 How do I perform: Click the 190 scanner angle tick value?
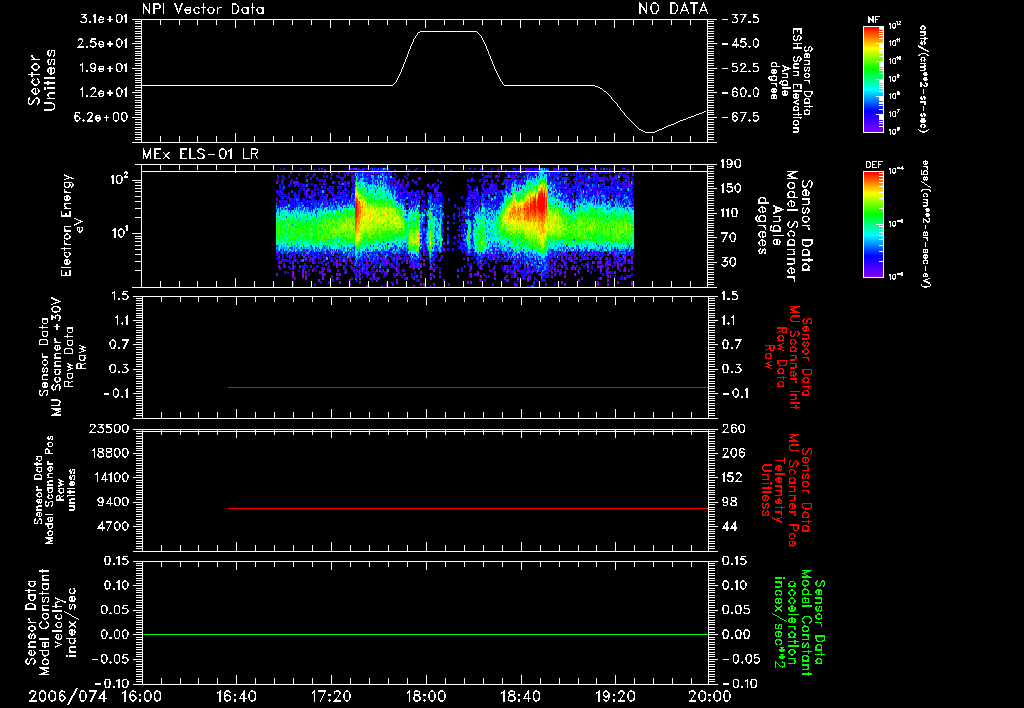732,164
